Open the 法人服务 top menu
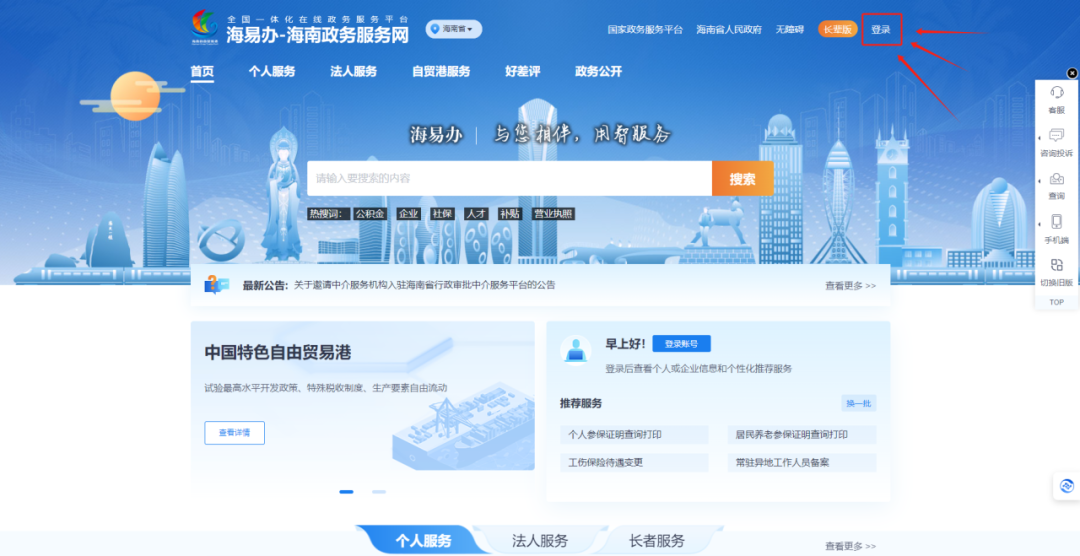 point(353,72)
